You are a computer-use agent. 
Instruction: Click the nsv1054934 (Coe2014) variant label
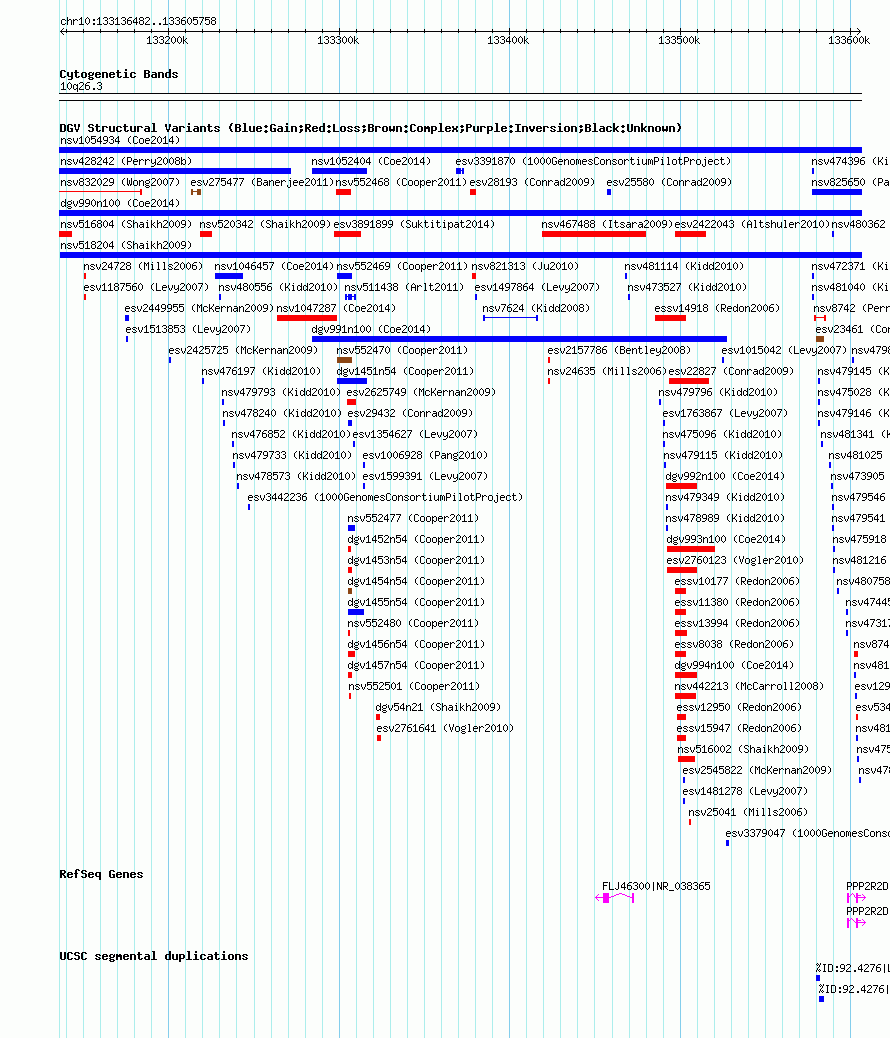coord(120,140)
